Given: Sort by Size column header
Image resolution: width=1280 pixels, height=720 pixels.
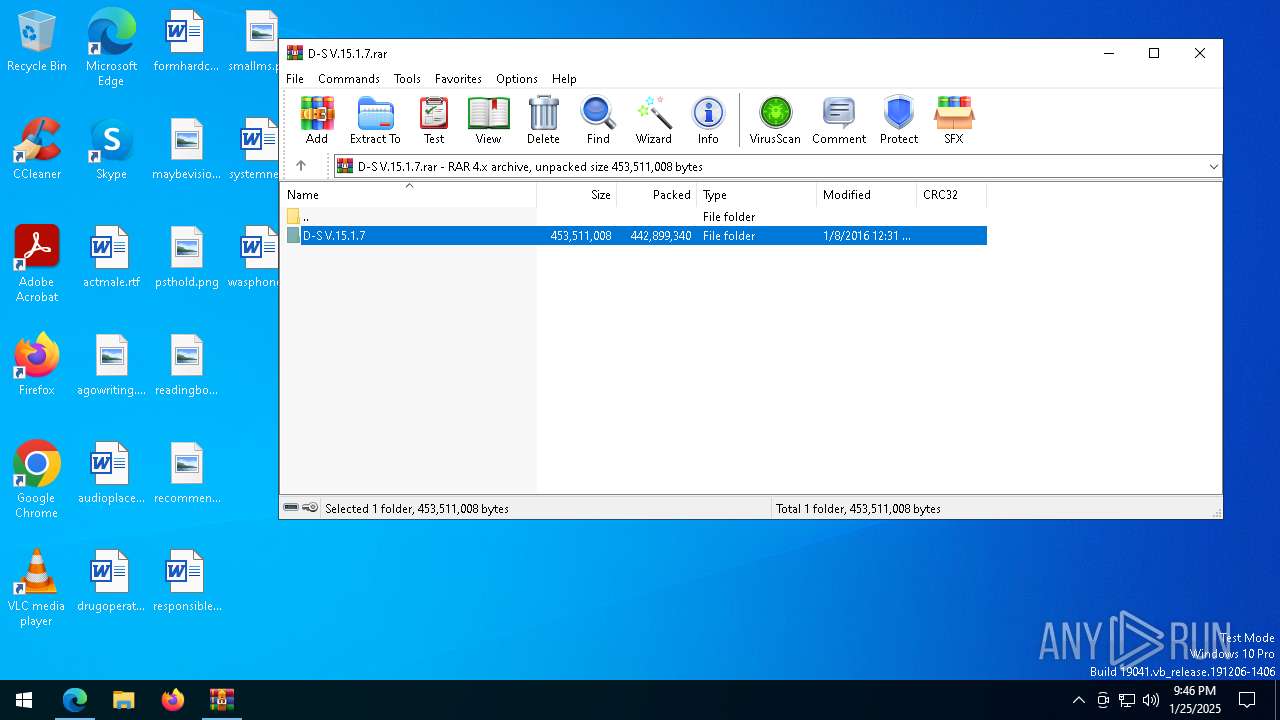Looking at the screenshot, I should click(577, 195).
